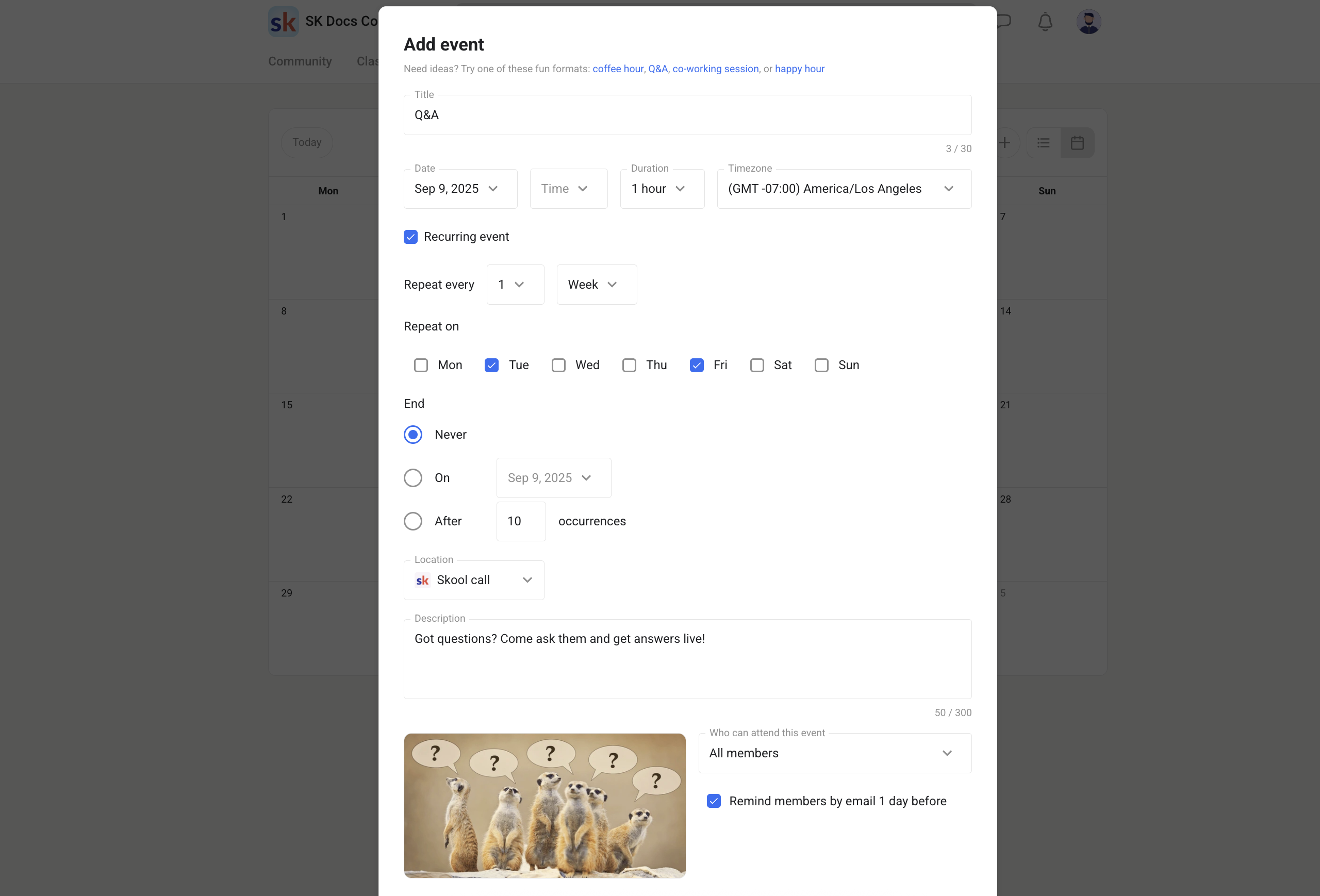The height and width of the screenshot is (896, 1320).
Task: Check the Sat repeat day
Action: click(757, 365)
